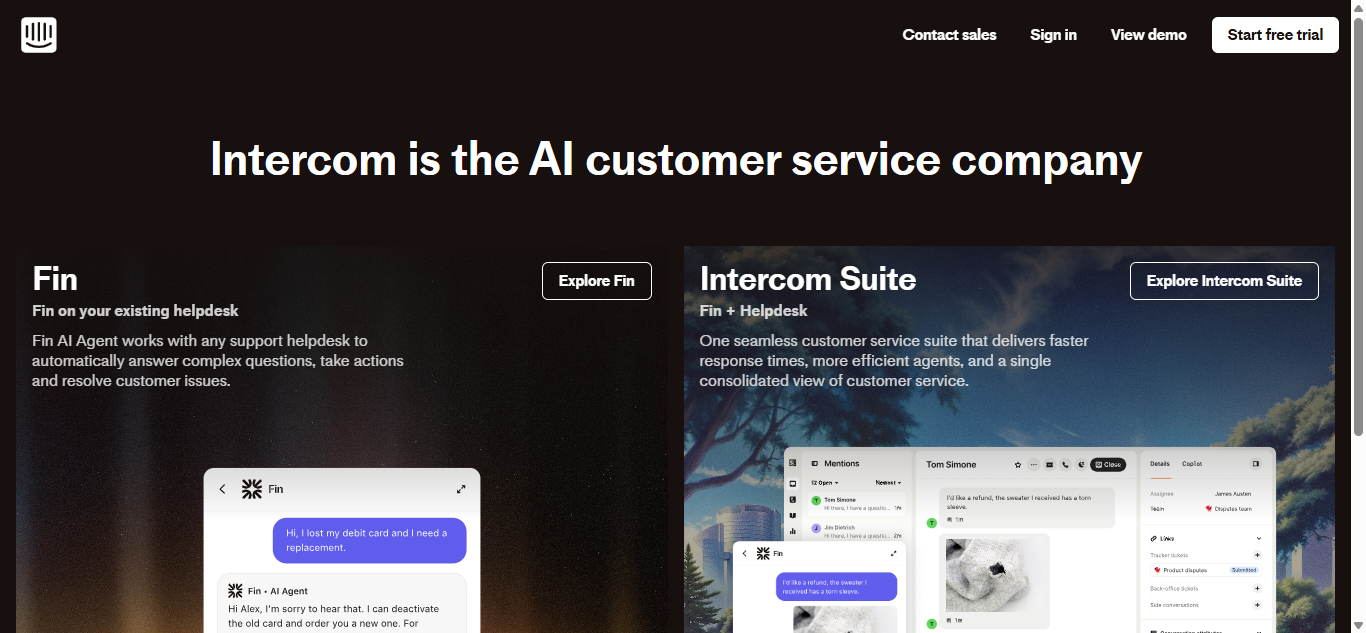
Task: Open the more options ellipsis icon
Action: (1034, 464)
